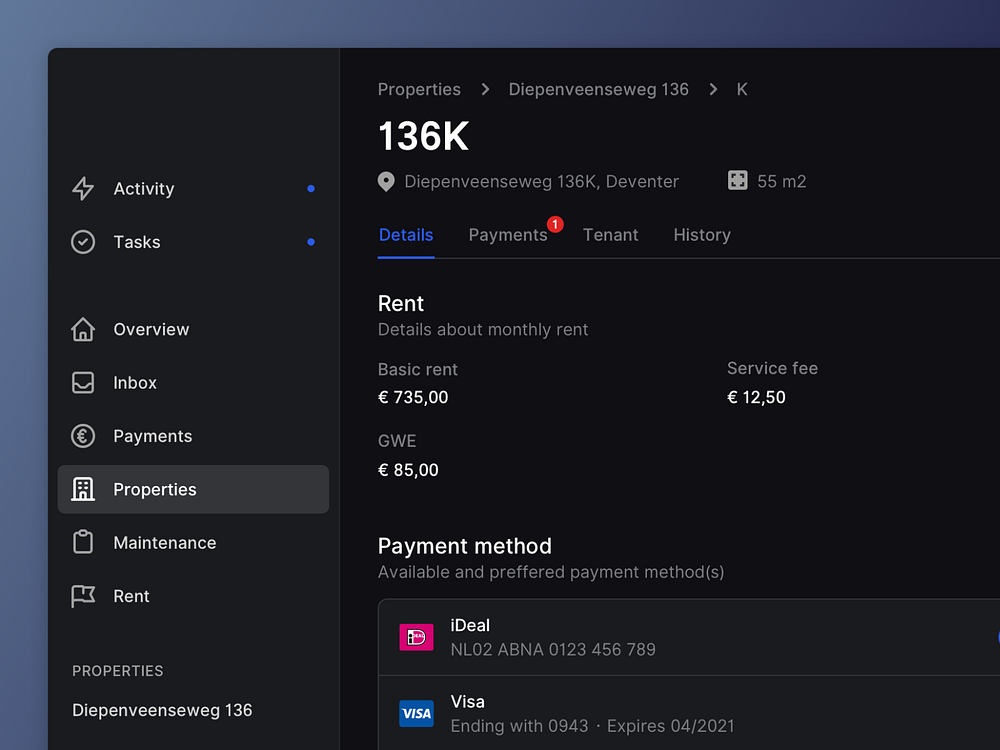Click the red notification badge on Payments
Screen dimensions: 1000x750
point(555,224)
